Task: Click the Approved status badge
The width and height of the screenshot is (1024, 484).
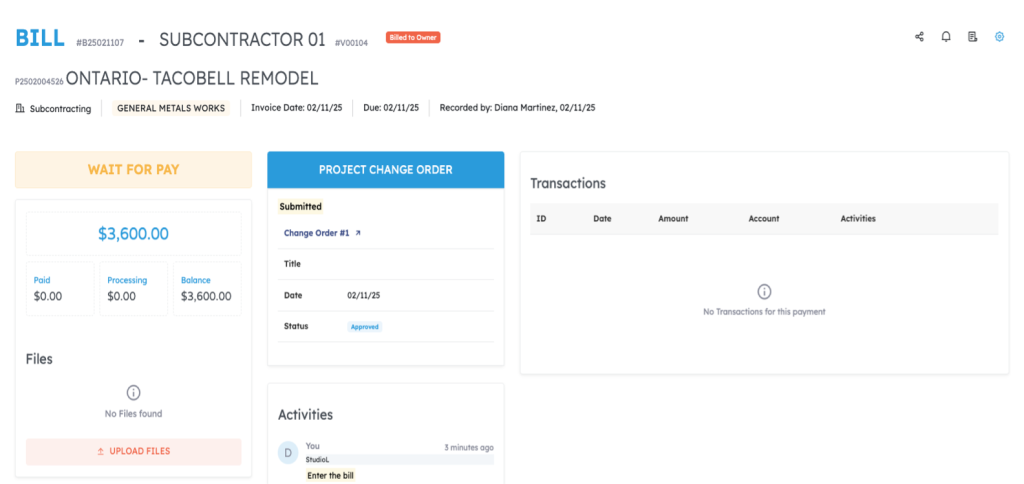Action: 365,327
